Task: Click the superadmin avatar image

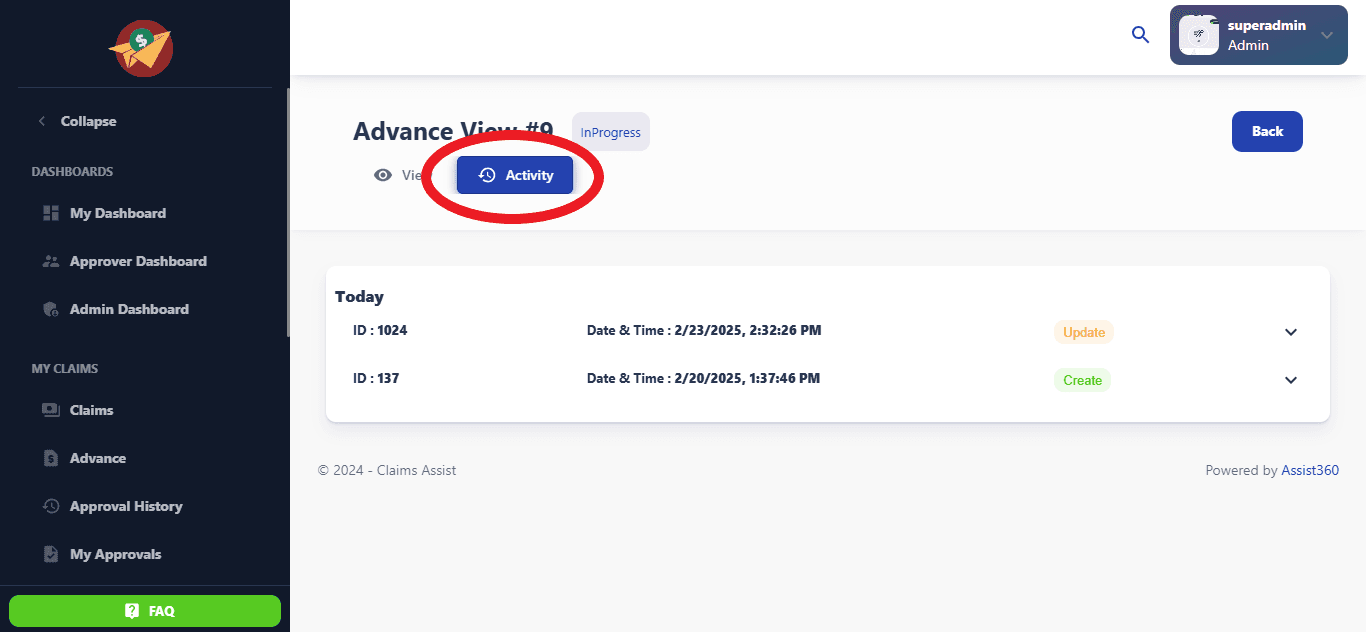Action: [1199, 35]
